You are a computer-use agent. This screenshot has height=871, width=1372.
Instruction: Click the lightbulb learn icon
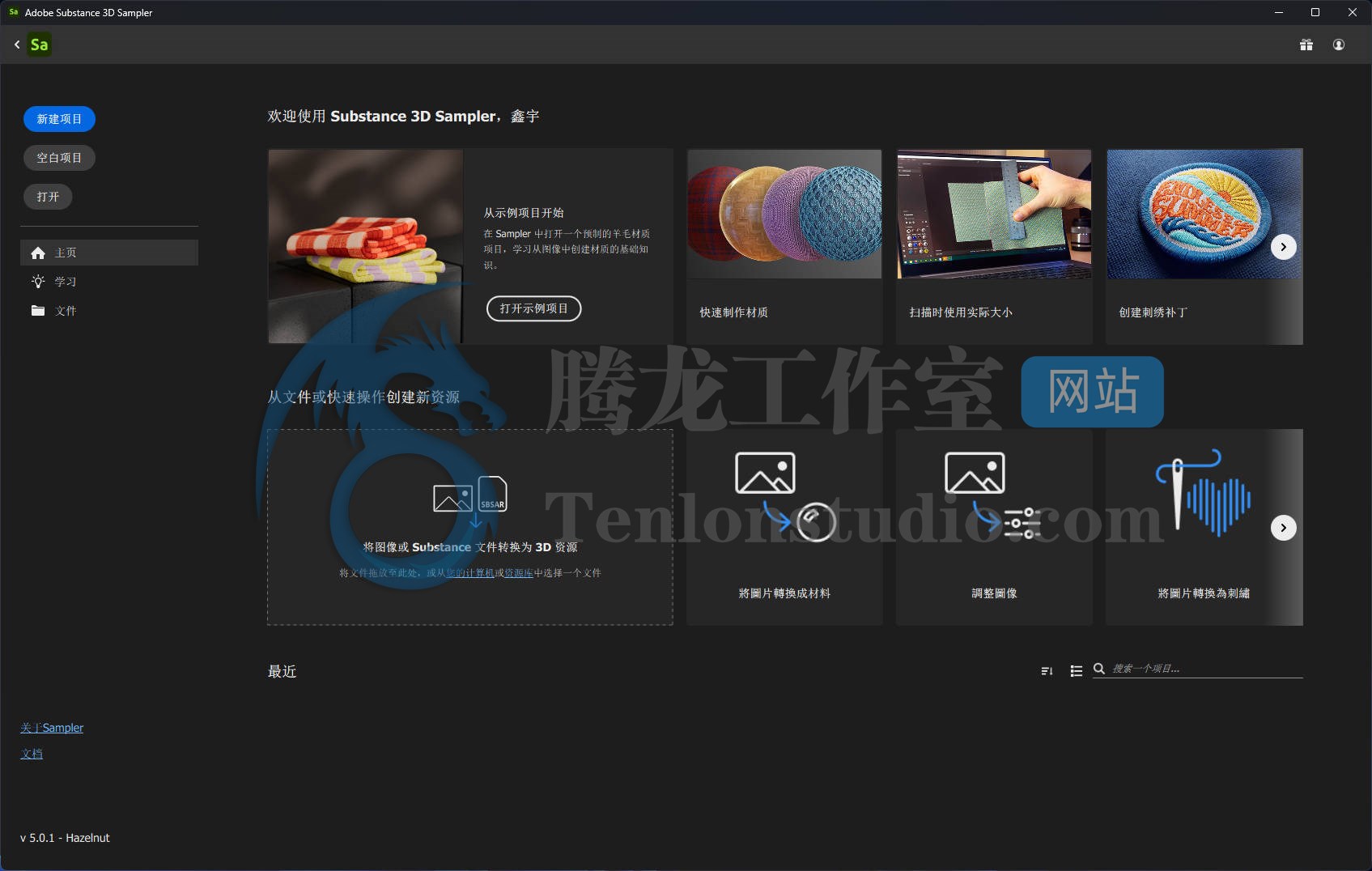(x=38, y=282)
